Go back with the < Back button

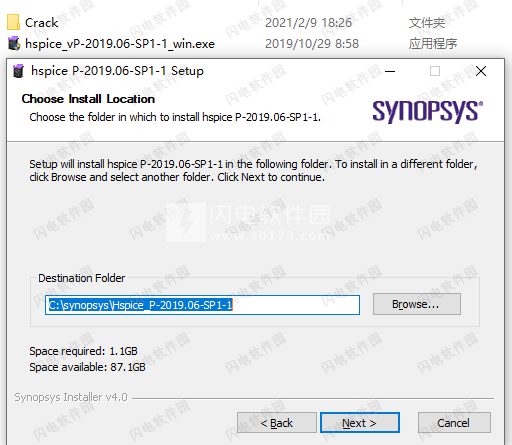[x=277, y=423]
